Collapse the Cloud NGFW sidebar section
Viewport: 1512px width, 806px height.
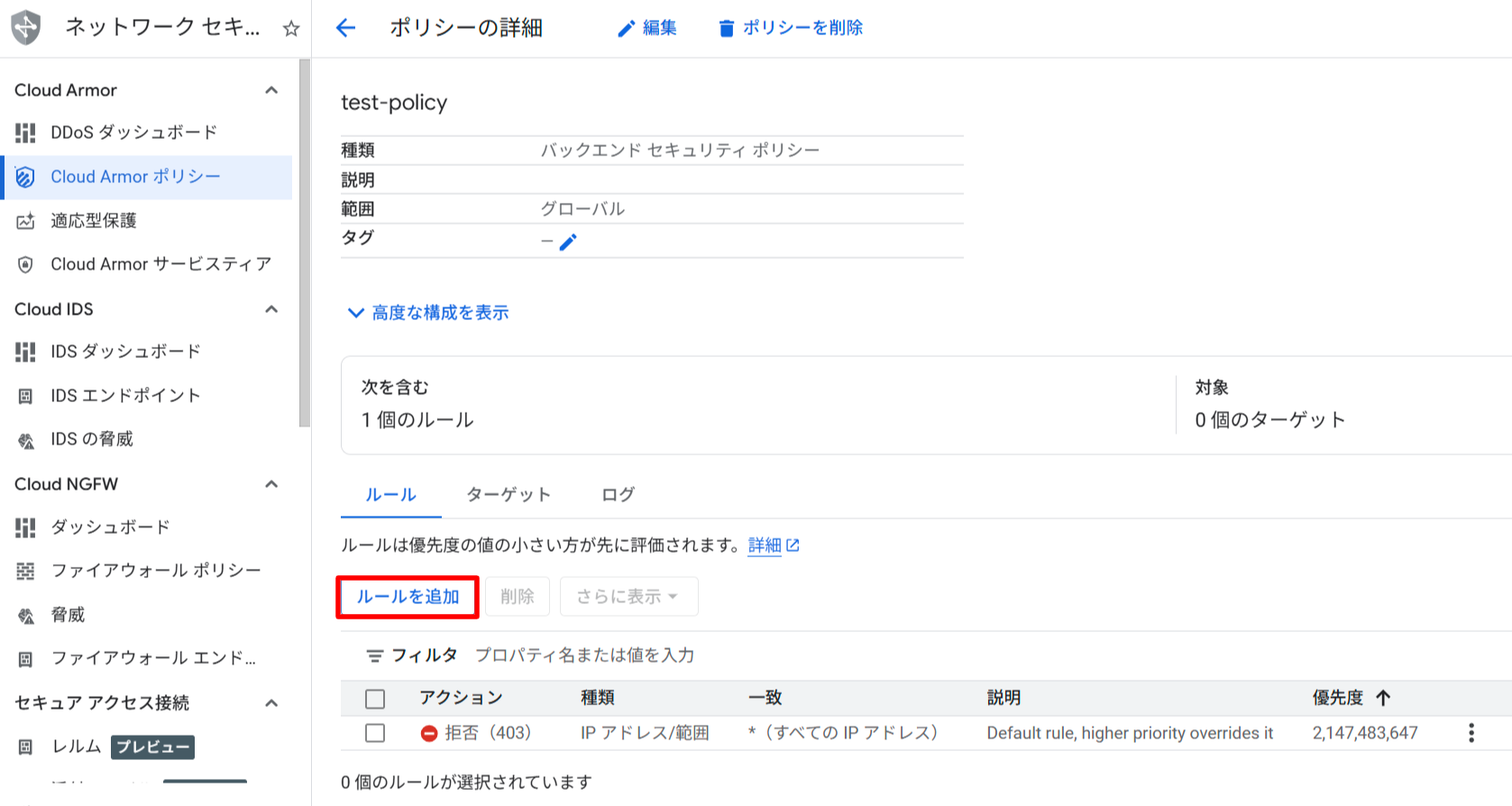(x=271, y=484)
